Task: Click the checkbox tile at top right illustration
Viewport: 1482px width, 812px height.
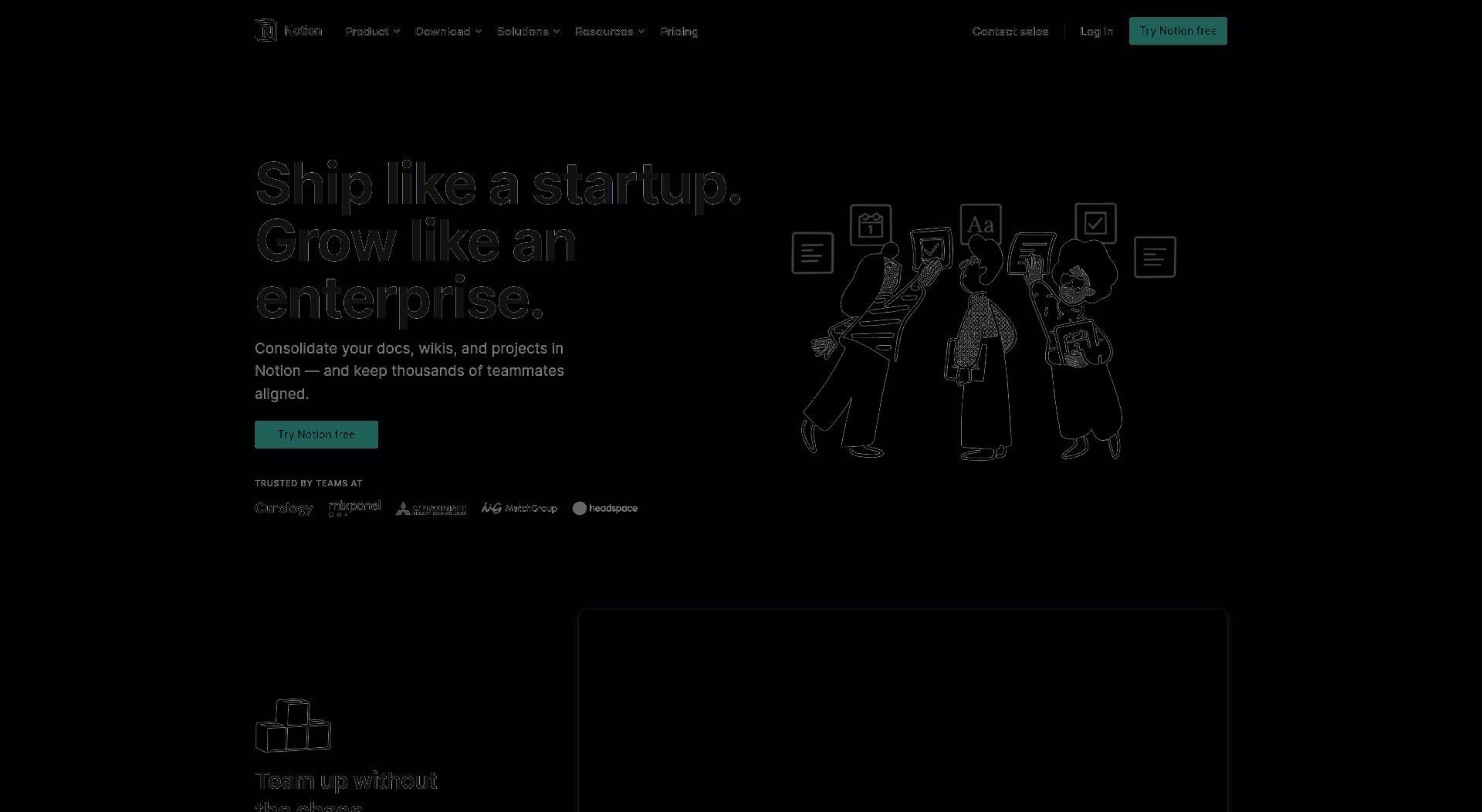Action: click(1095, 223)
